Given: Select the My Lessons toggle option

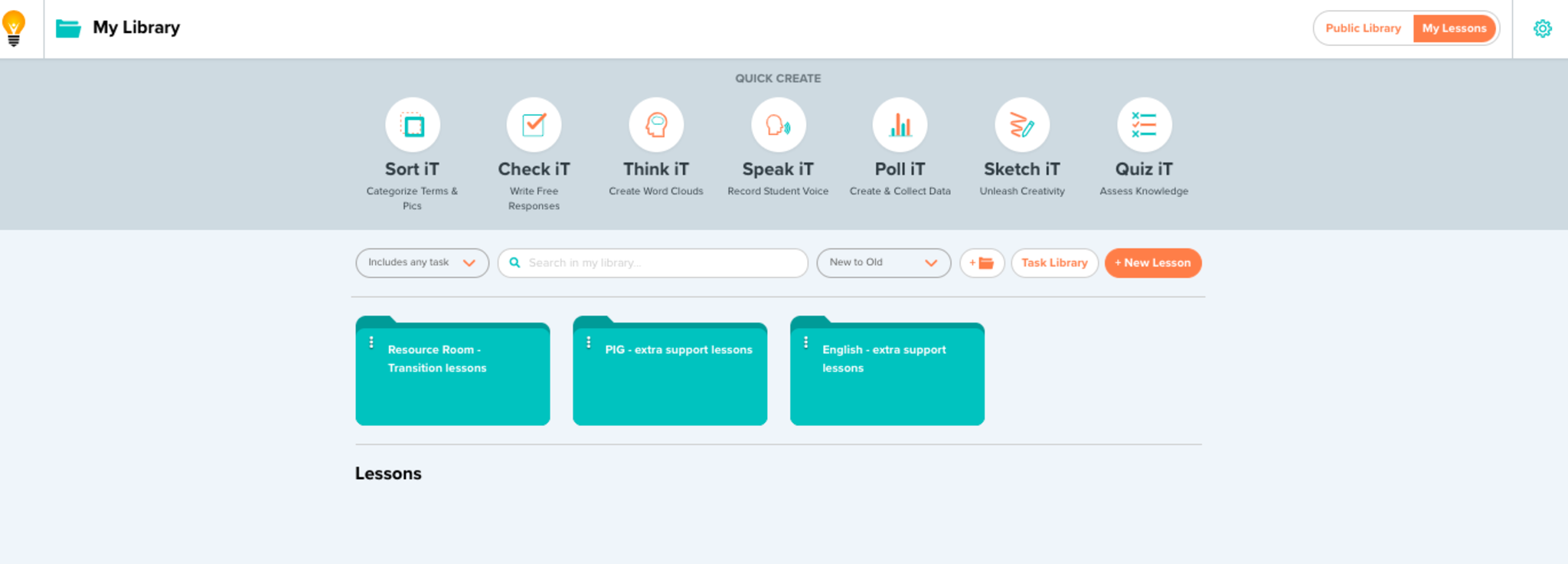Looking at the screenshot, I should pos(1454,28).
